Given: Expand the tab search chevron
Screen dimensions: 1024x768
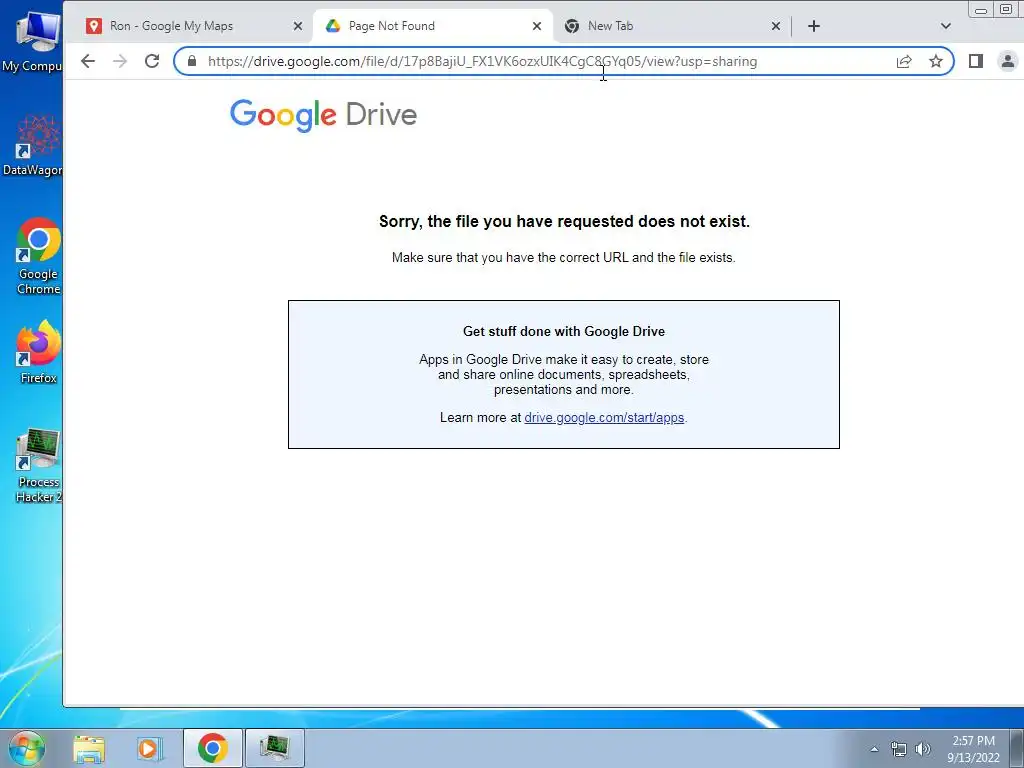Looking at the screenshot, I should click(946, 26).
